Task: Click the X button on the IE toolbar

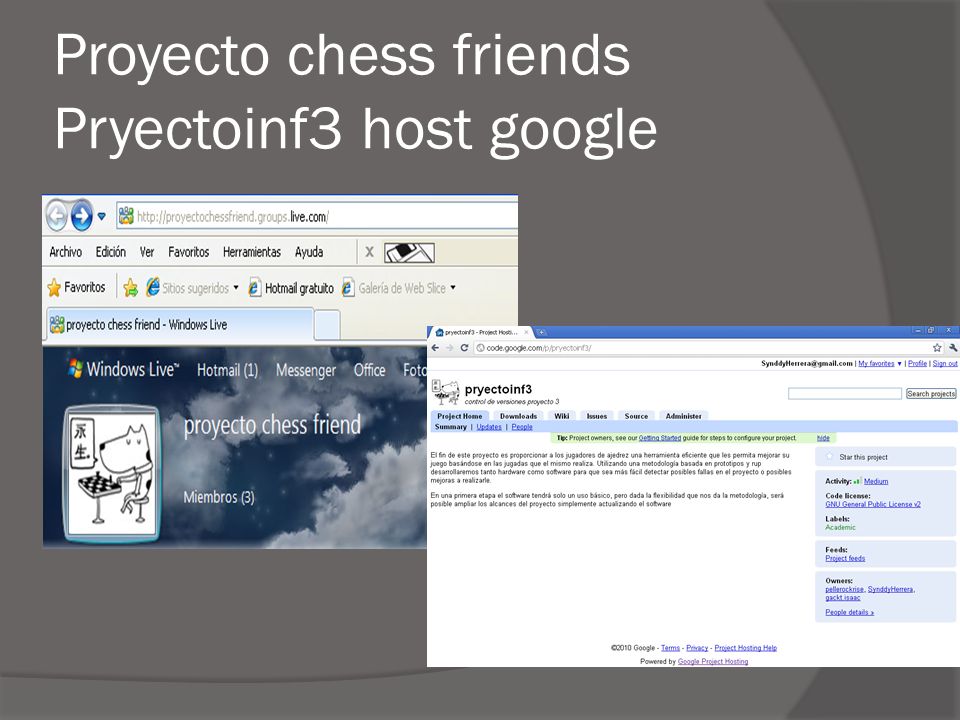Action: (x=369, y=252)
